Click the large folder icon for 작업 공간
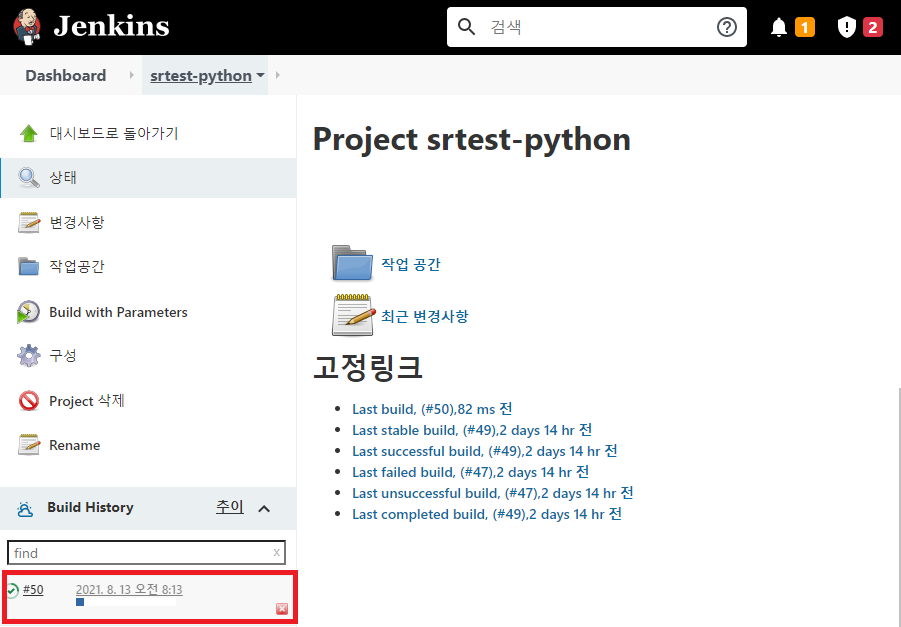901x627 pixels. click(x=352, y=263)
